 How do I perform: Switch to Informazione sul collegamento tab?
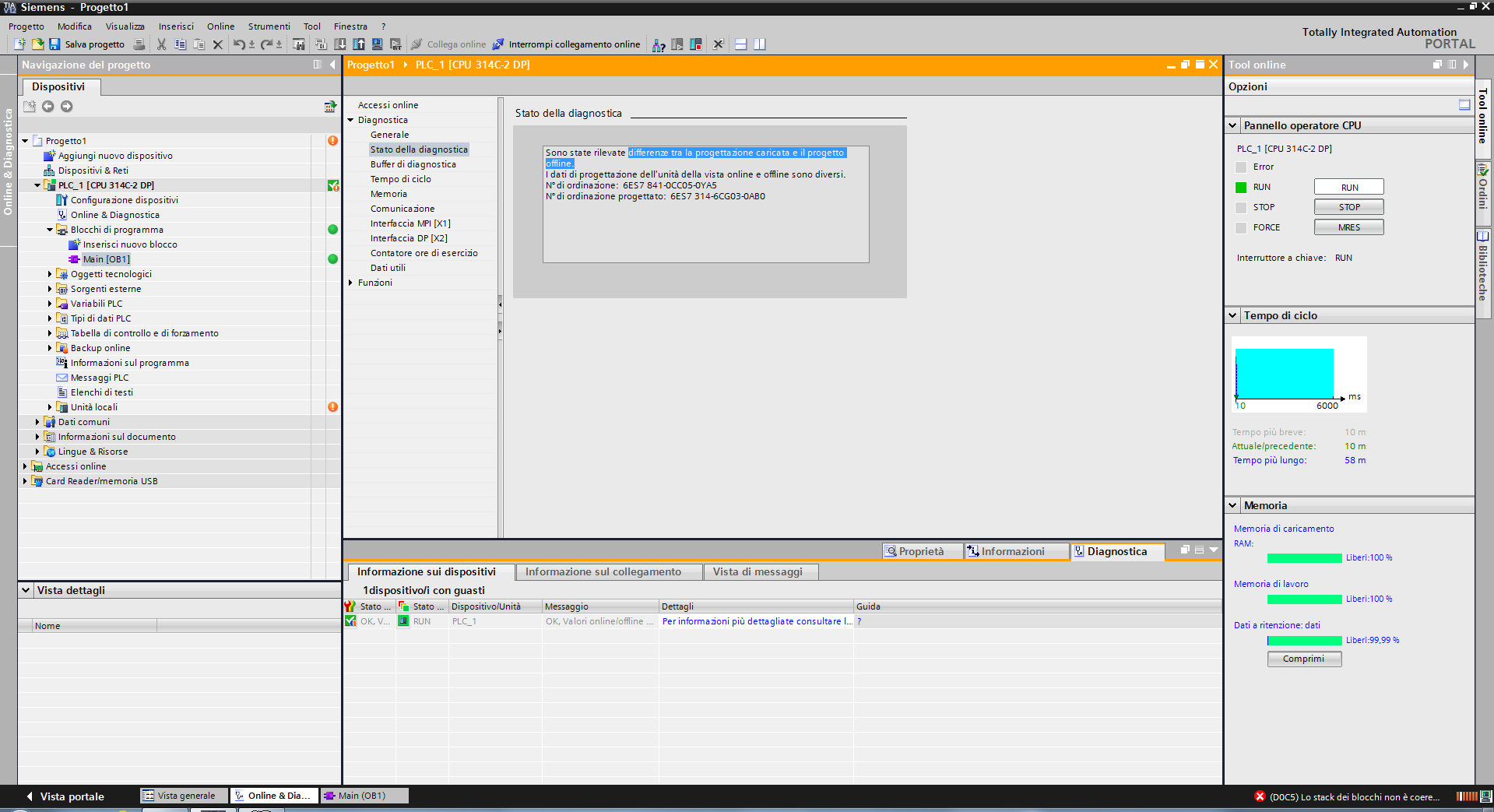[603, 571]
